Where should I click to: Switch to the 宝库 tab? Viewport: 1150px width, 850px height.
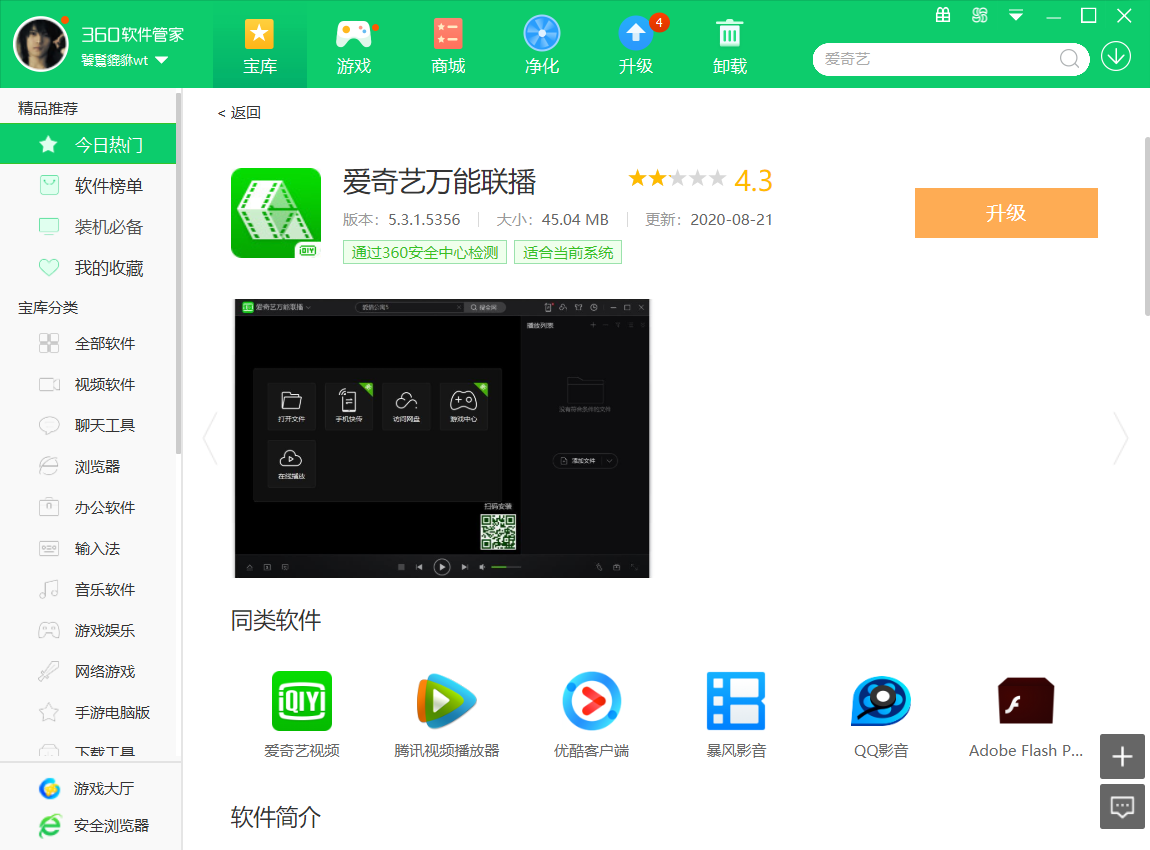[259, 44]
